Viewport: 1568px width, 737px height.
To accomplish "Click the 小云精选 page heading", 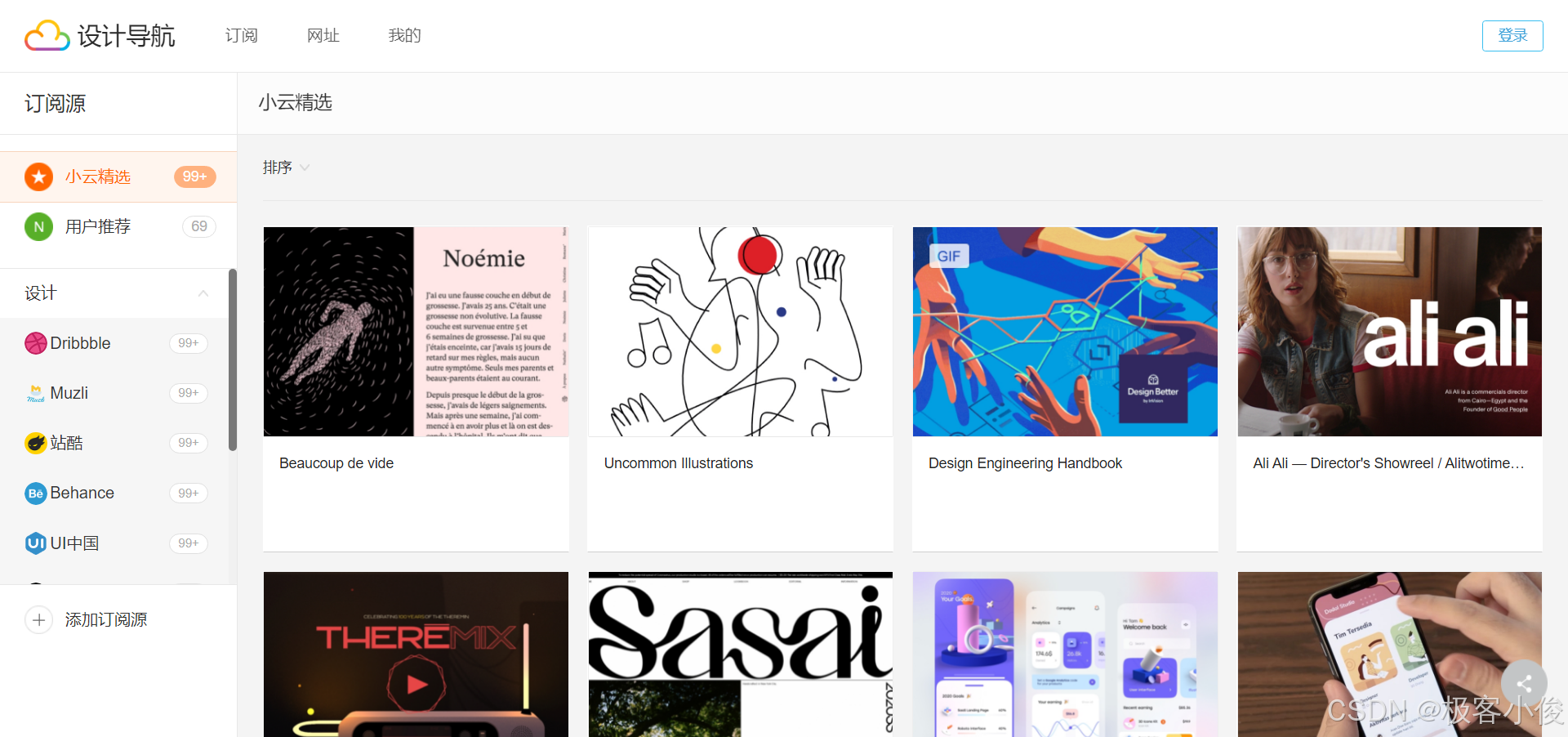I will [x=296, y=103].
